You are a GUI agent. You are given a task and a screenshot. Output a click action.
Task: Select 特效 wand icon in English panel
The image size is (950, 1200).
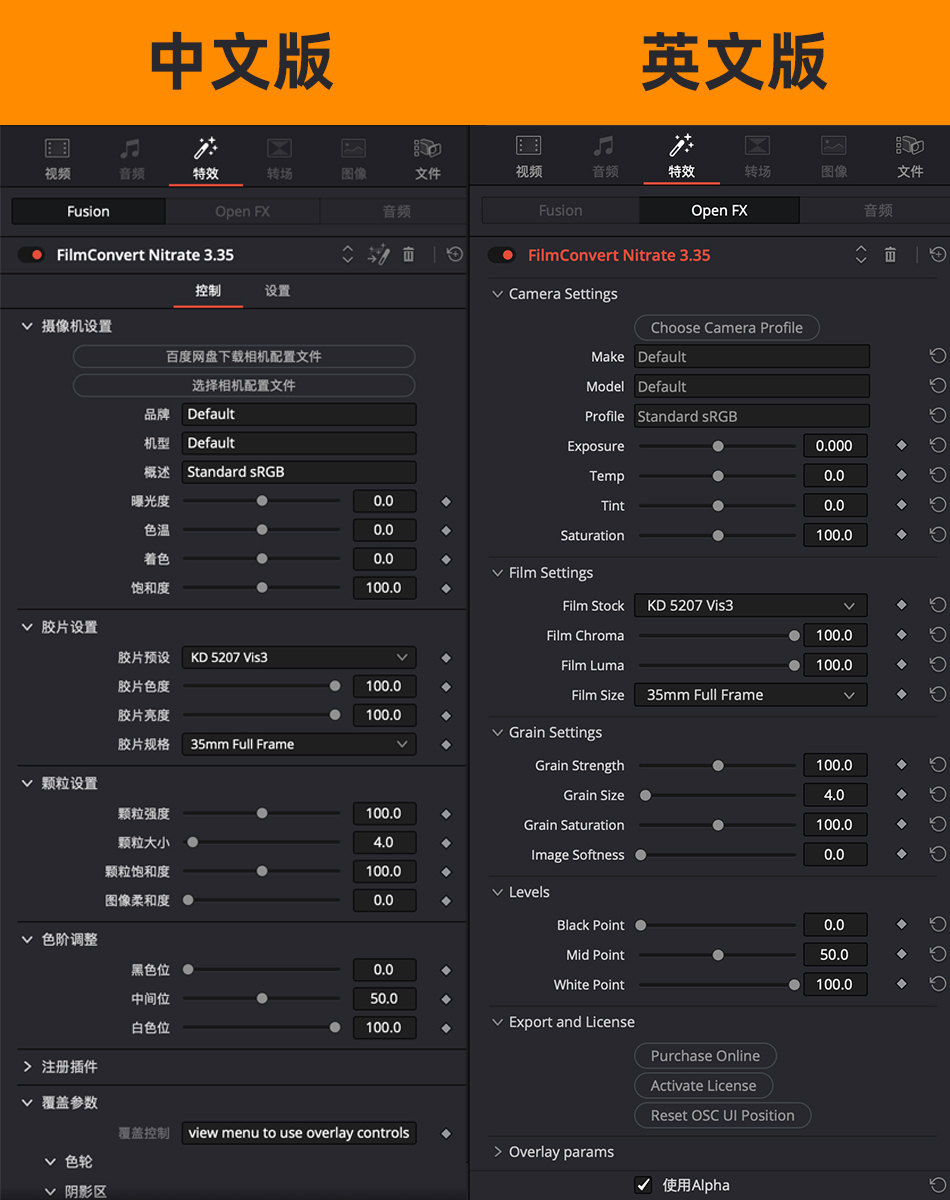pos(681,146)
